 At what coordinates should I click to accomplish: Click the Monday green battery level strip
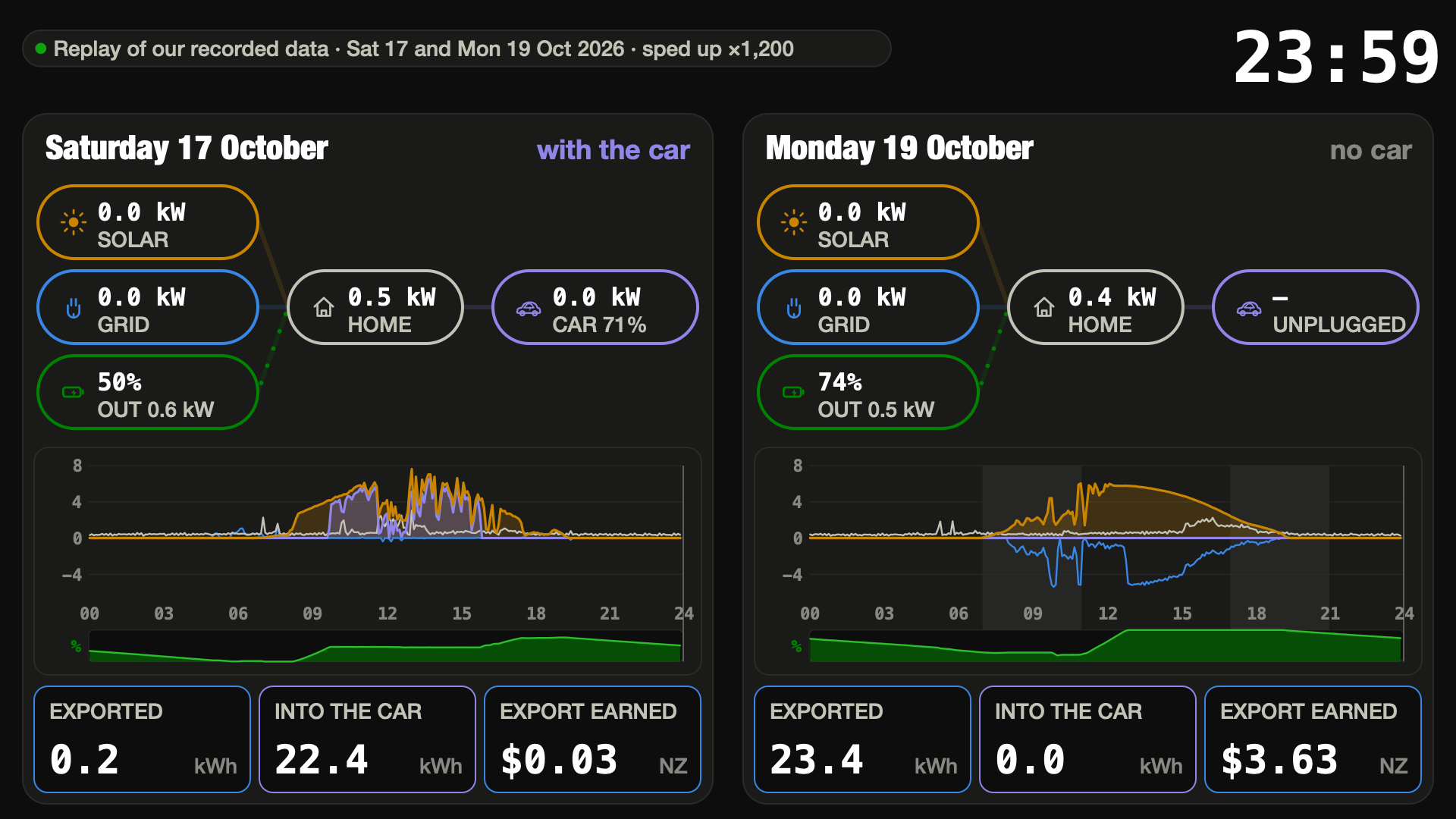(1106, 645)
